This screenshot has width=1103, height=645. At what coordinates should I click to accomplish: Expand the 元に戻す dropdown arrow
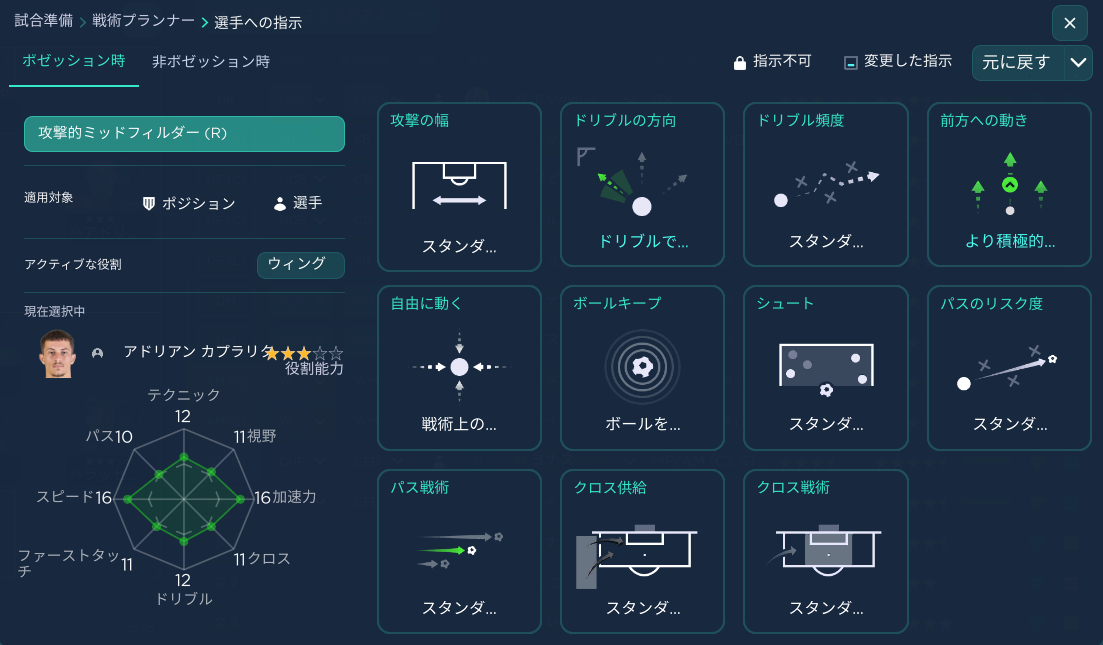[1078, 63]
